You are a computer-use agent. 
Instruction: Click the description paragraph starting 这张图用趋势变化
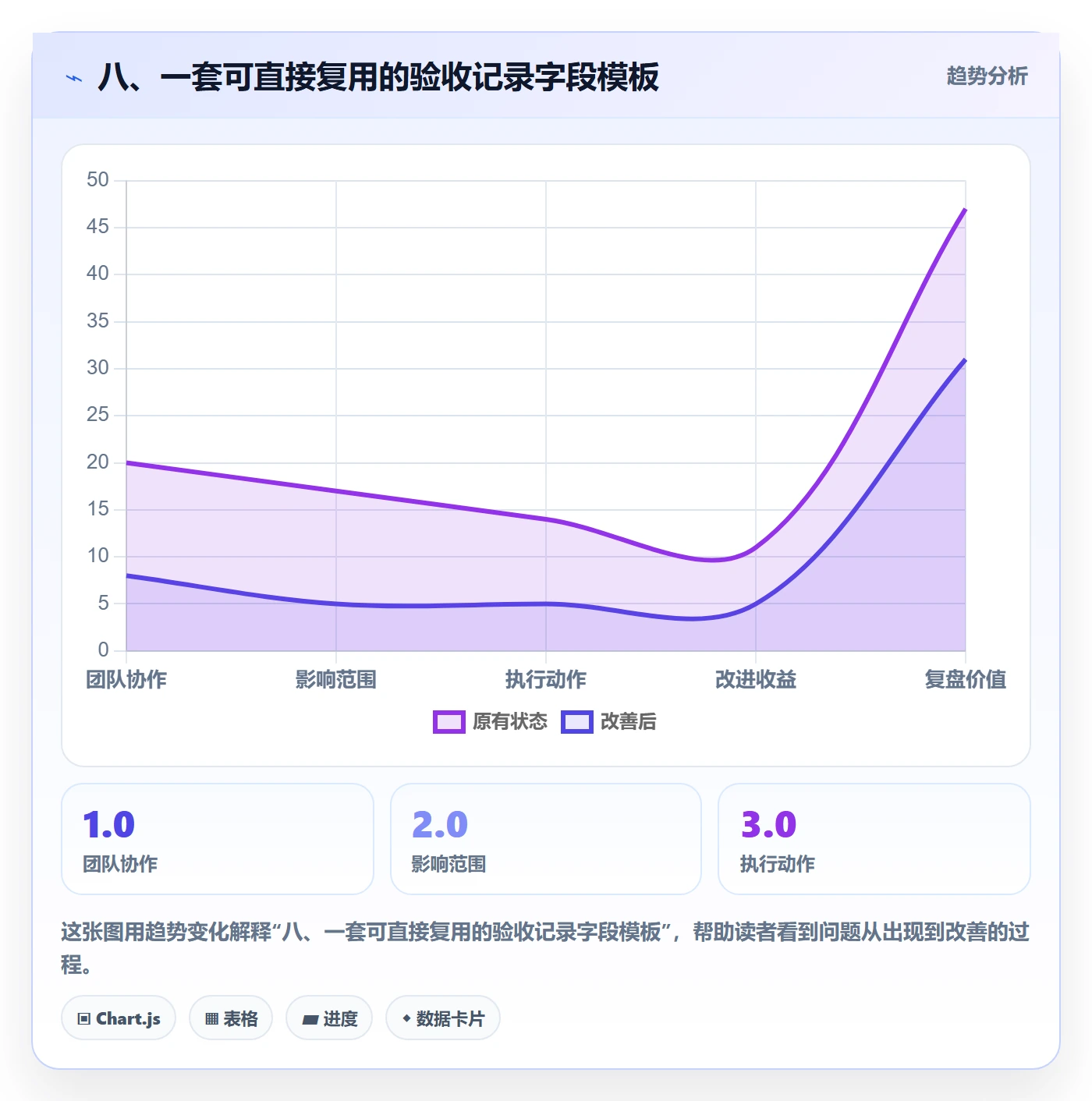click(x=545, y=947)
